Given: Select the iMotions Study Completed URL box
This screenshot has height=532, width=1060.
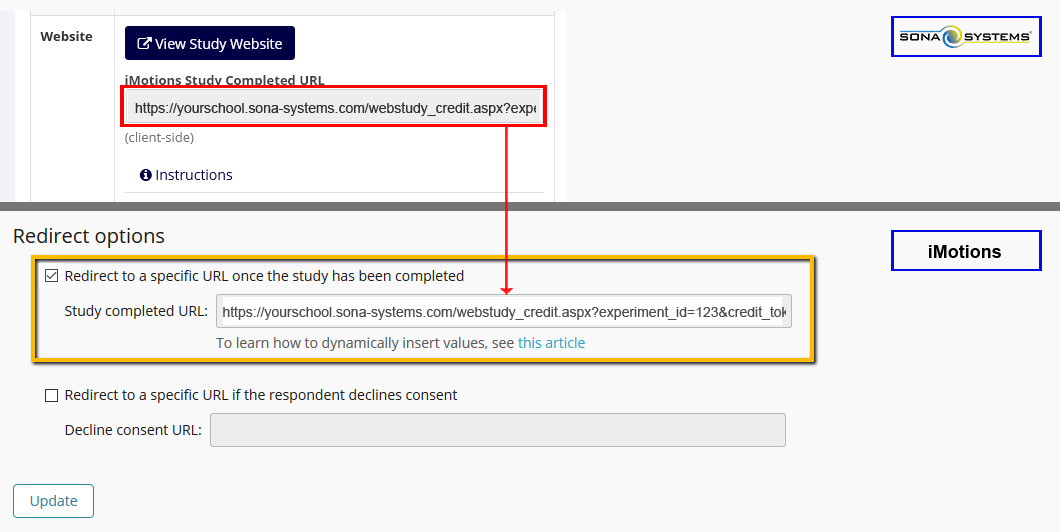Looking at the screenshot, I should tap(334, 107).
